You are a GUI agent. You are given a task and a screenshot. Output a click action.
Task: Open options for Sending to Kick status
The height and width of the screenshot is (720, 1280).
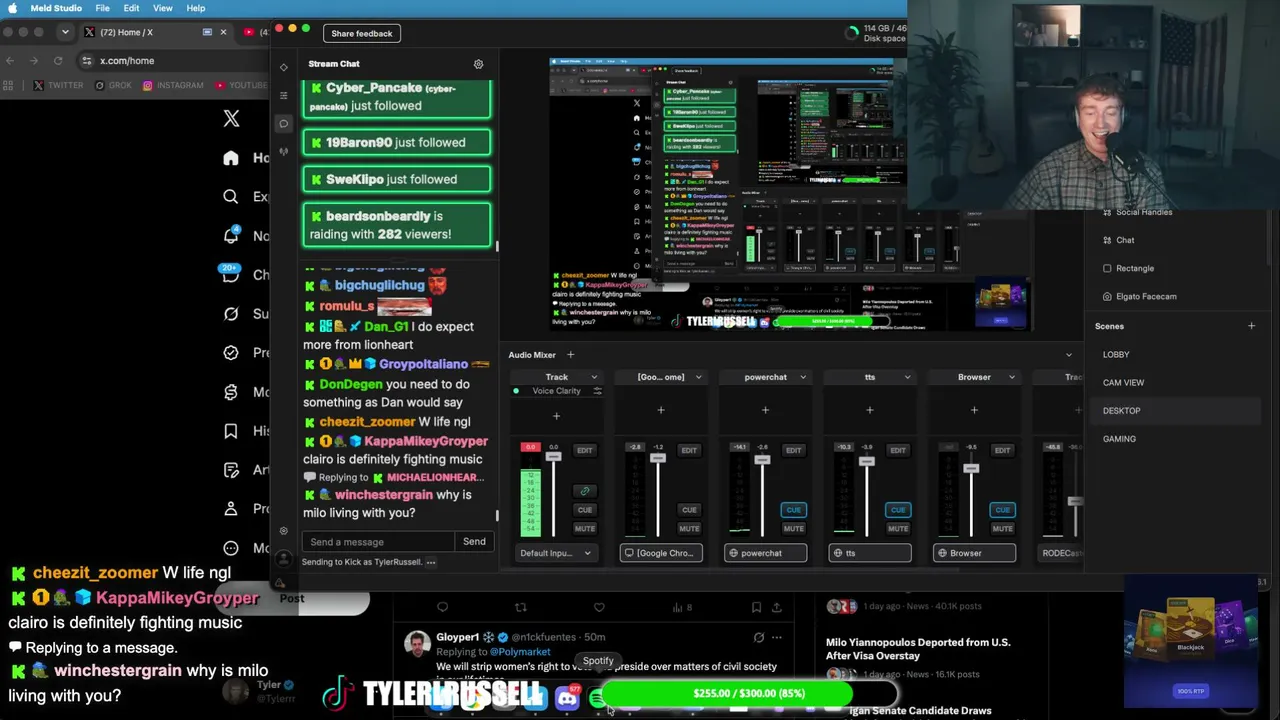431,562
